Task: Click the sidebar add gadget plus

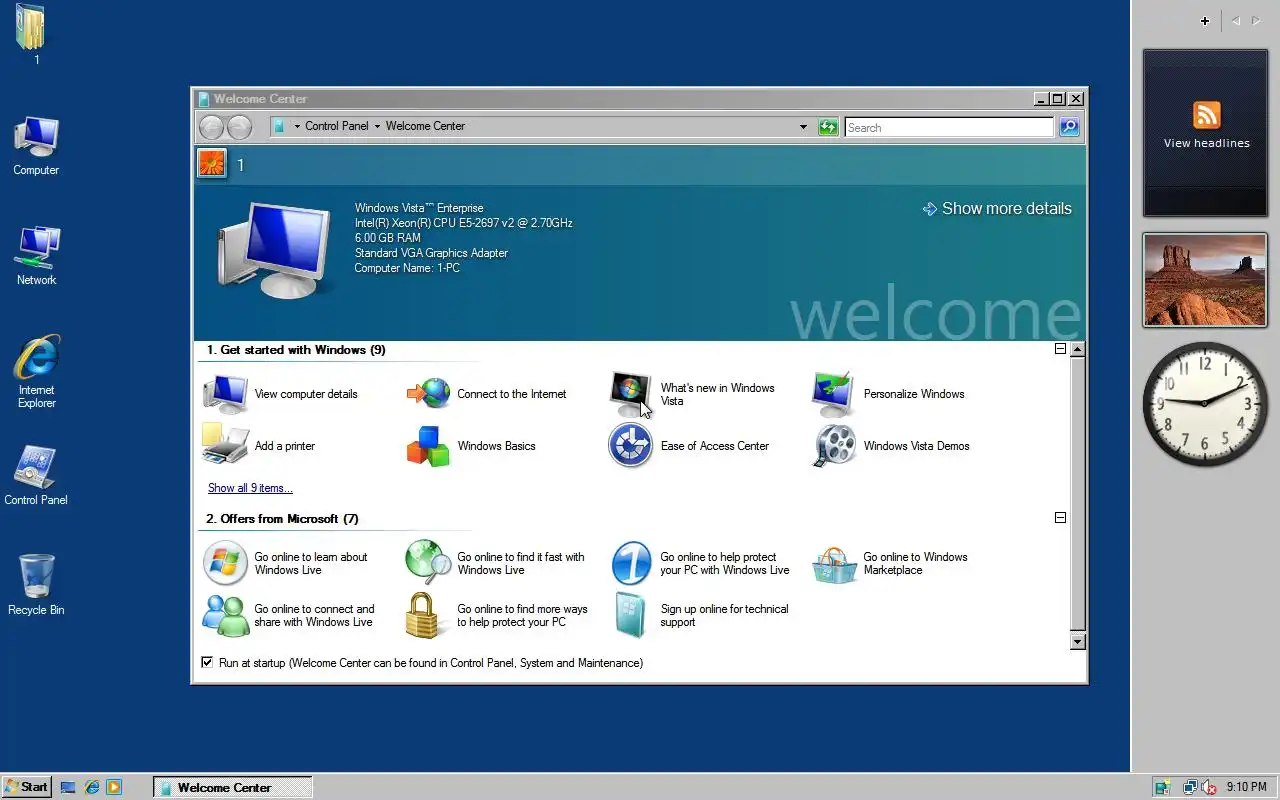Action: 1205,21
